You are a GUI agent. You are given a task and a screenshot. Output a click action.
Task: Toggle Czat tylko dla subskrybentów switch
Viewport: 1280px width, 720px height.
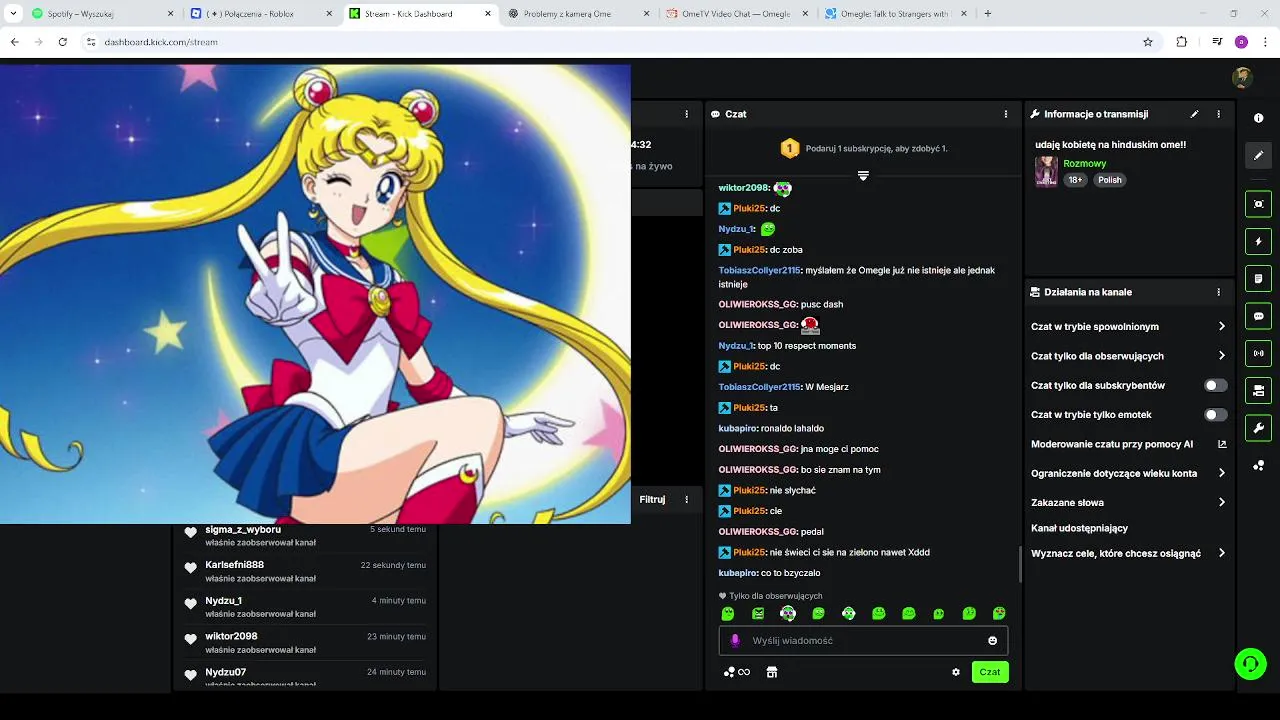click(1215, 385)
